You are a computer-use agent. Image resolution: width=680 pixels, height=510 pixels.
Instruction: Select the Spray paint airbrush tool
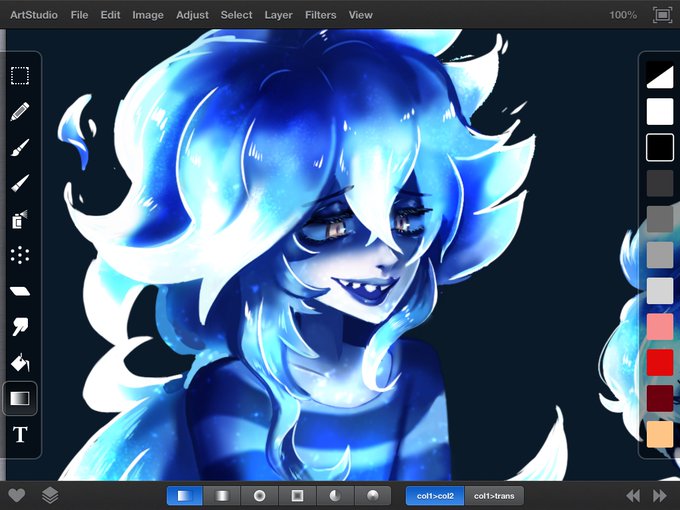20,219
